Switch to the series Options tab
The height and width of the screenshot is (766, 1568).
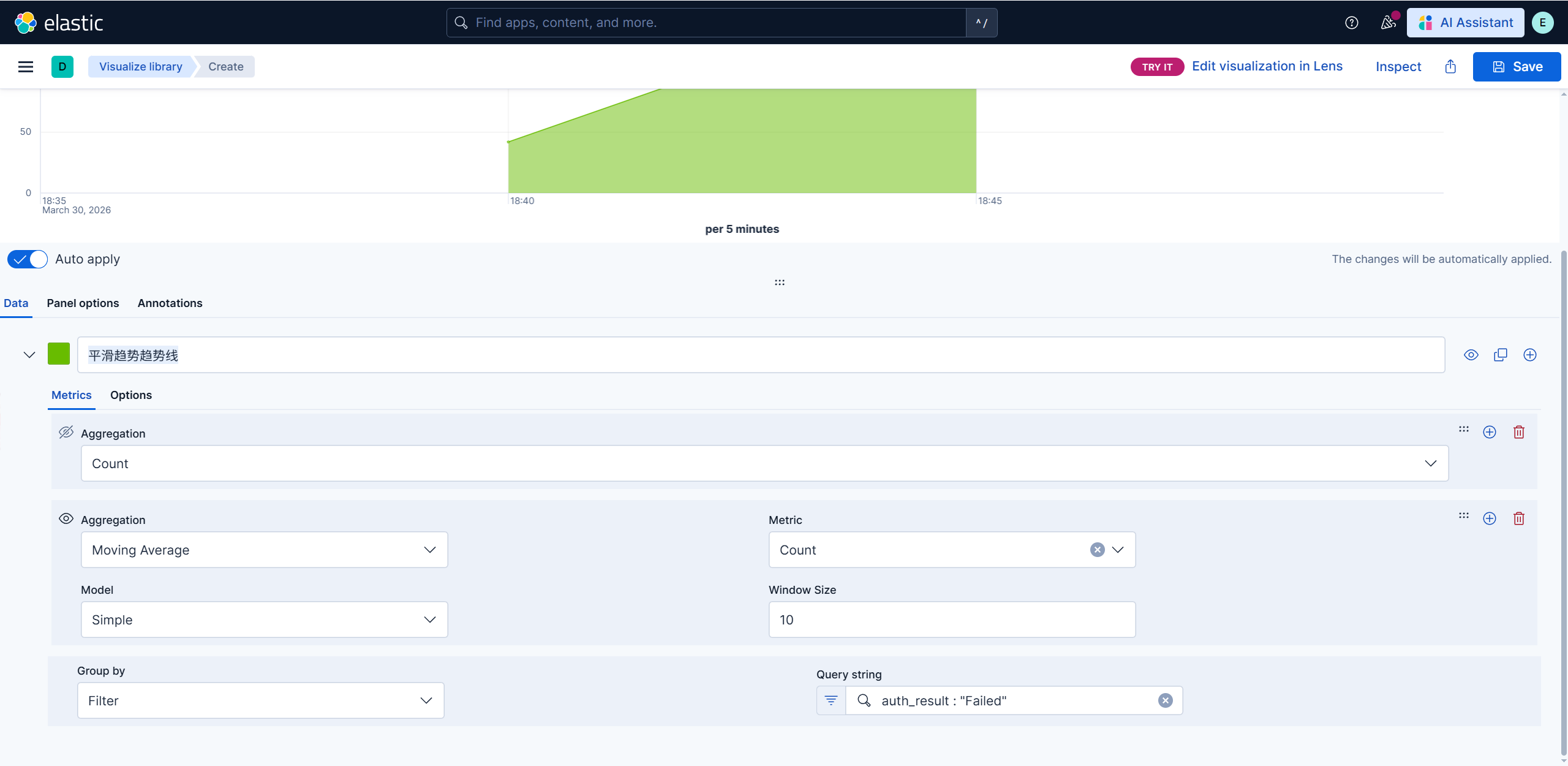(x=131, y=395)
